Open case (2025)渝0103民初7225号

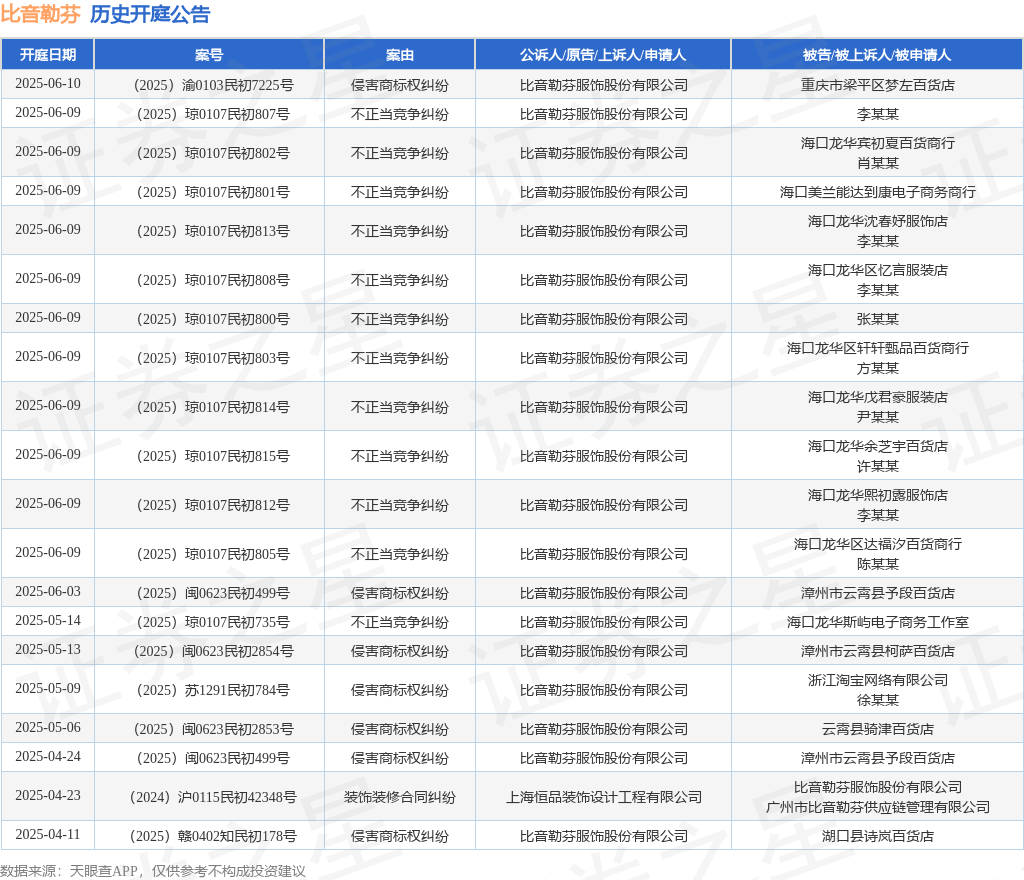pyautogui.click(x=209, y=85)
